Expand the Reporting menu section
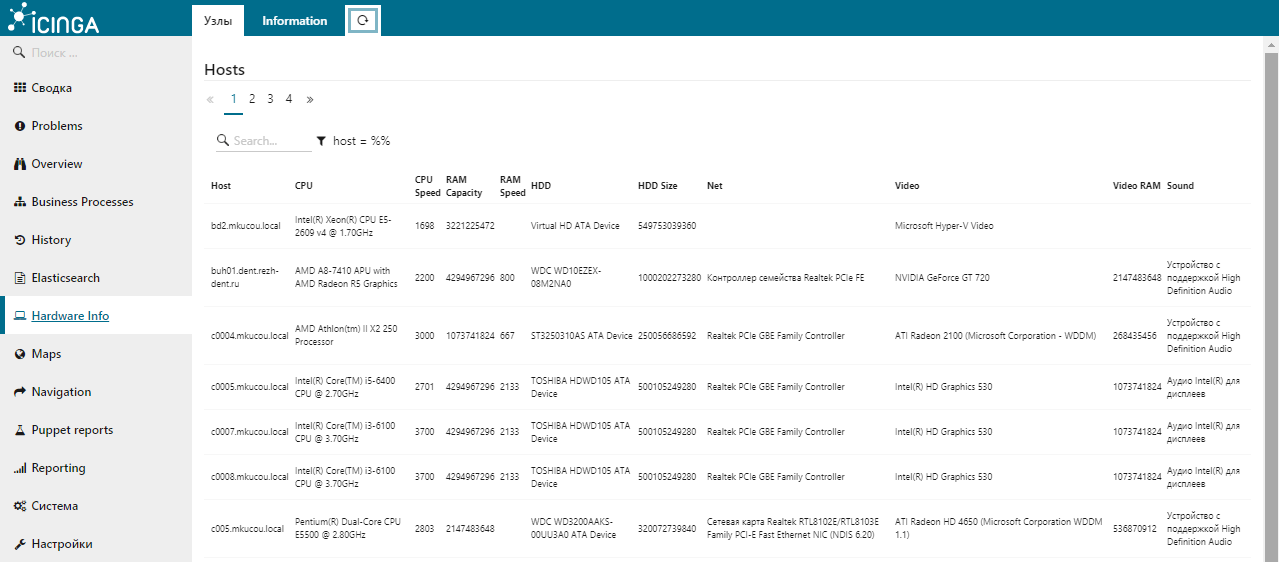The width and height of the screenshot is (1279, 562). tap(58, 468)
